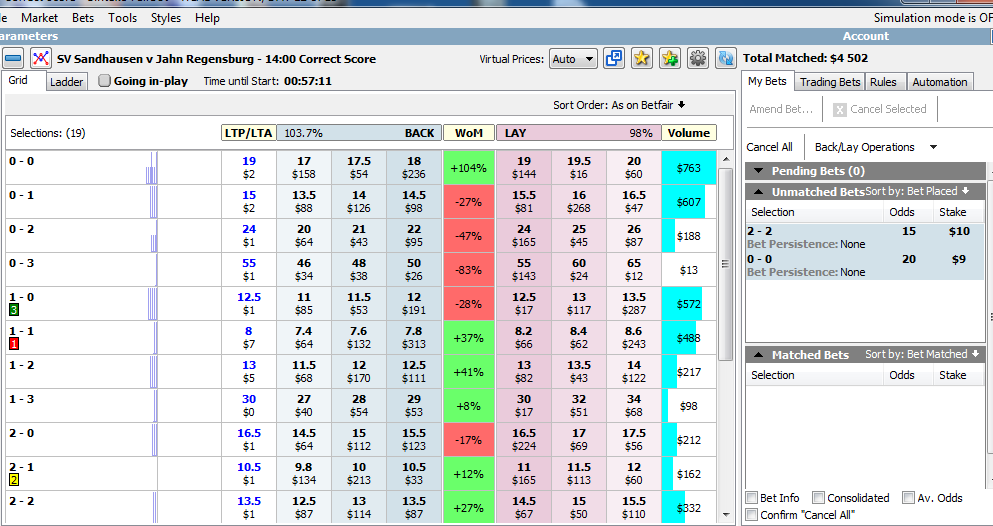Collapse the Unmatched Bets section
This screenshot has height=526, width=993.
tap(758, 192)
